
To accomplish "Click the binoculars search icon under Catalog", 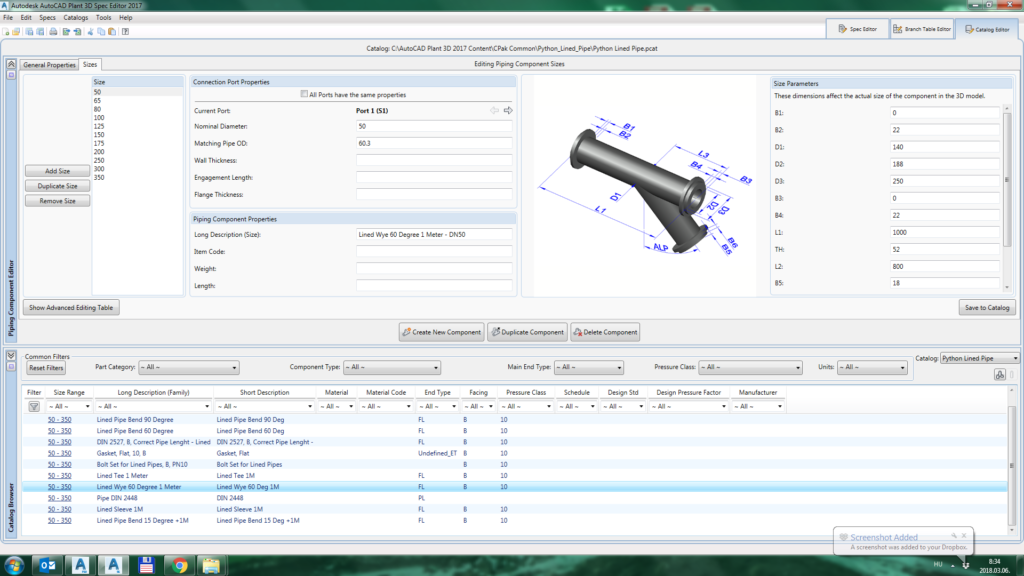I will pos(1000,374).
